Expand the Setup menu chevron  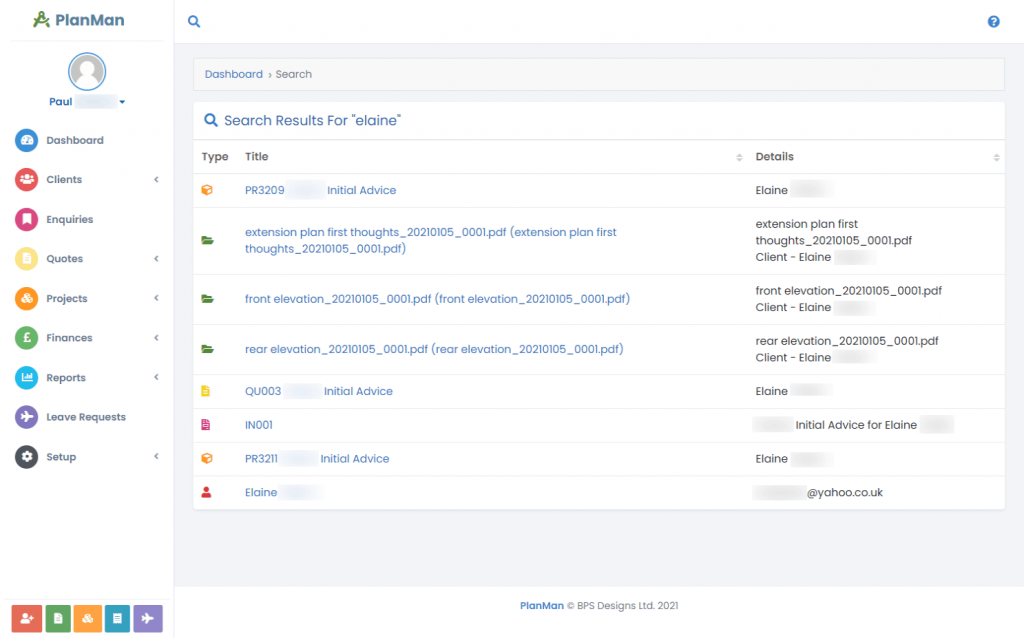point(156,456)
